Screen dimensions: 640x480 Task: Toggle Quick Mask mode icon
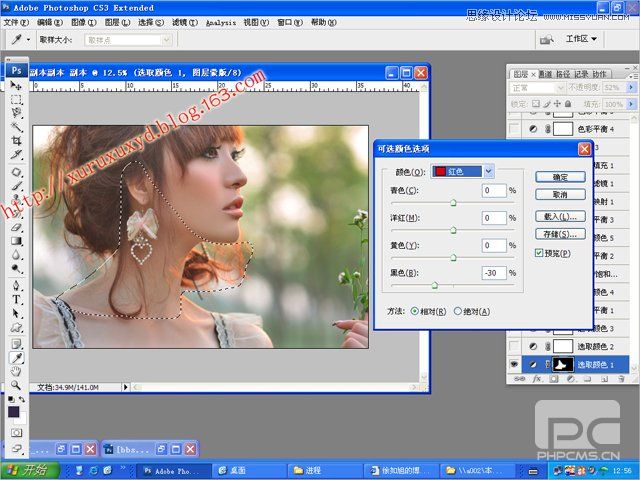click(16, 433)
